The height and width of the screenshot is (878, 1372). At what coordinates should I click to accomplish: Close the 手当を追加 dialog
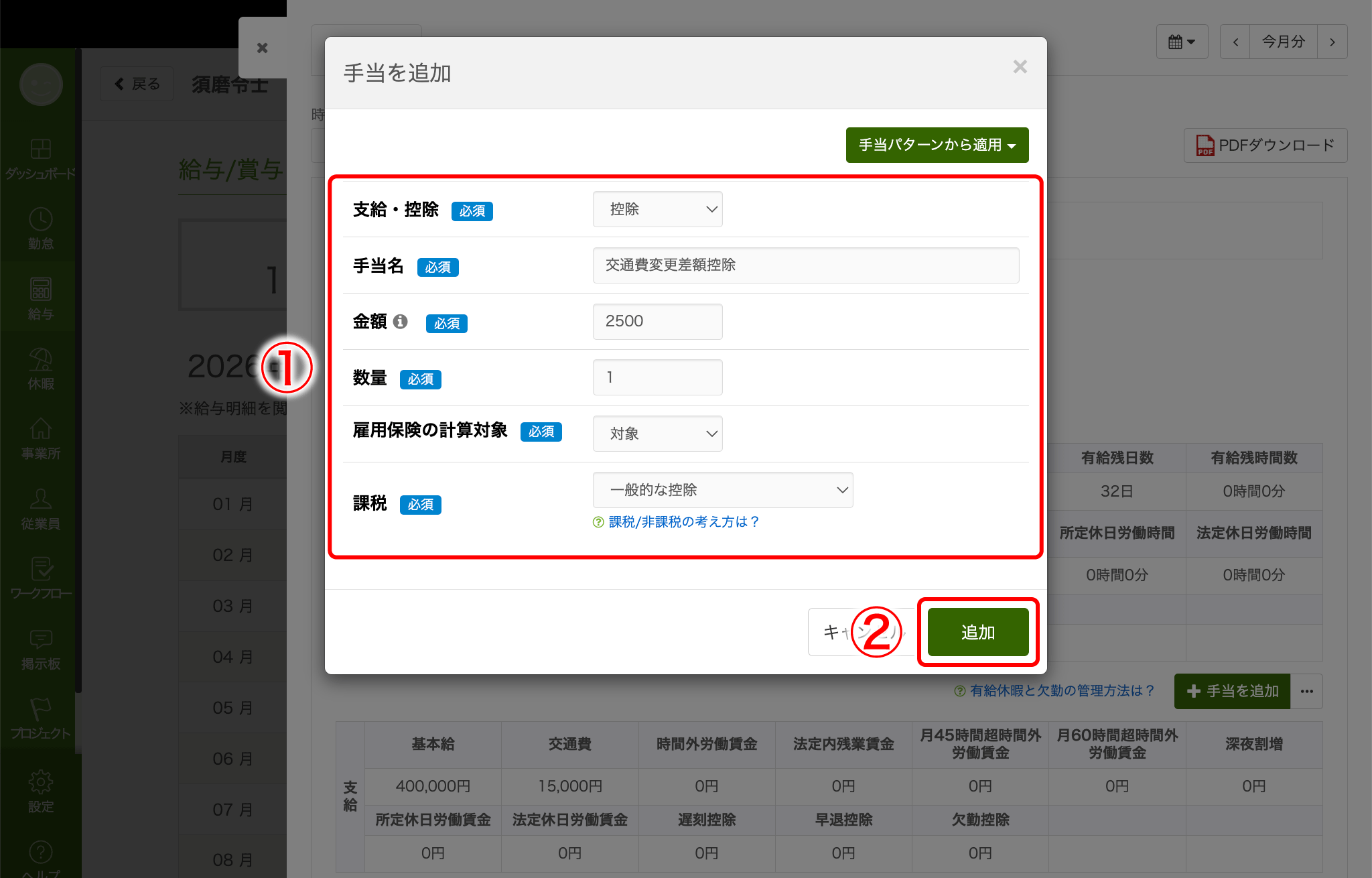[1020, 67]
